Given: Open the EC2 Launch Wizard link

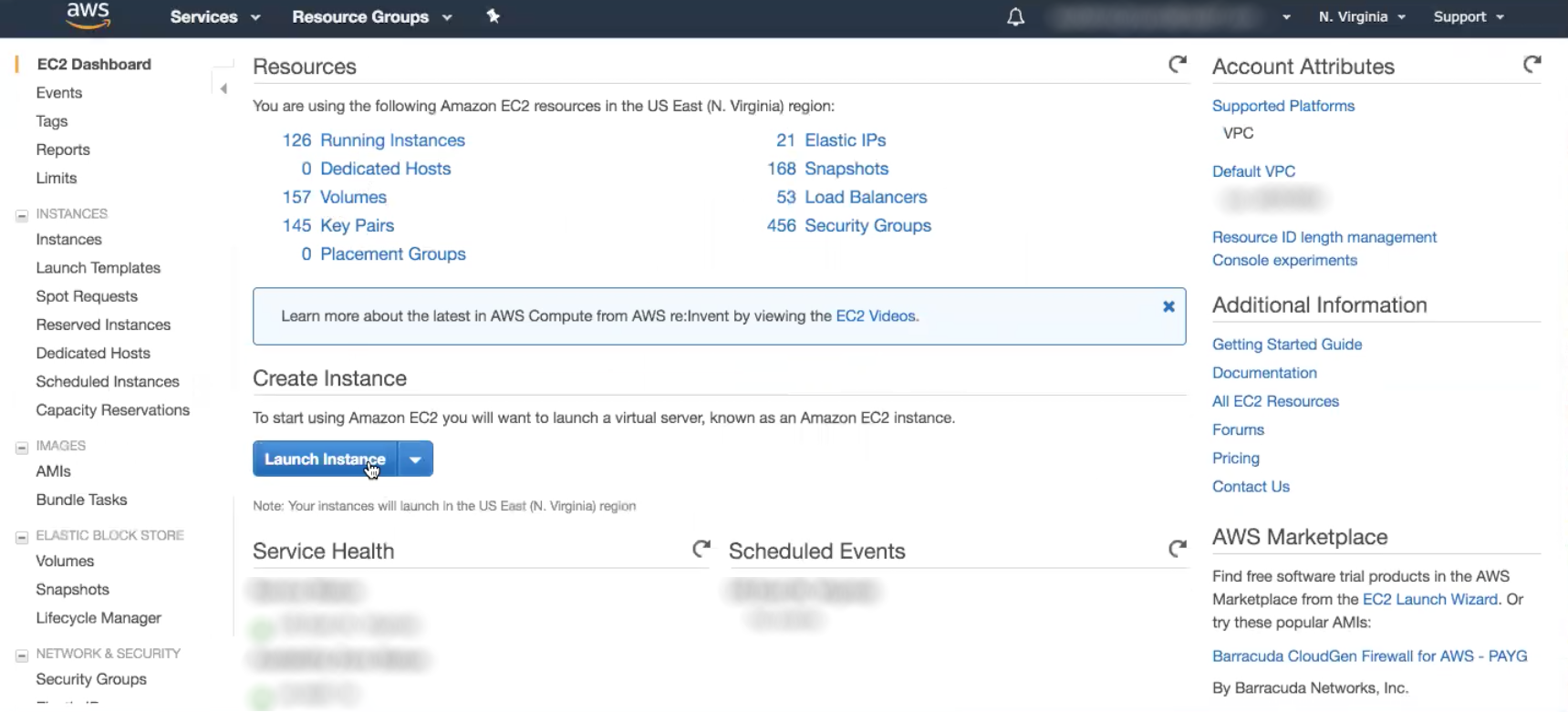Looking at the screenshot, I should point(1430,599).
